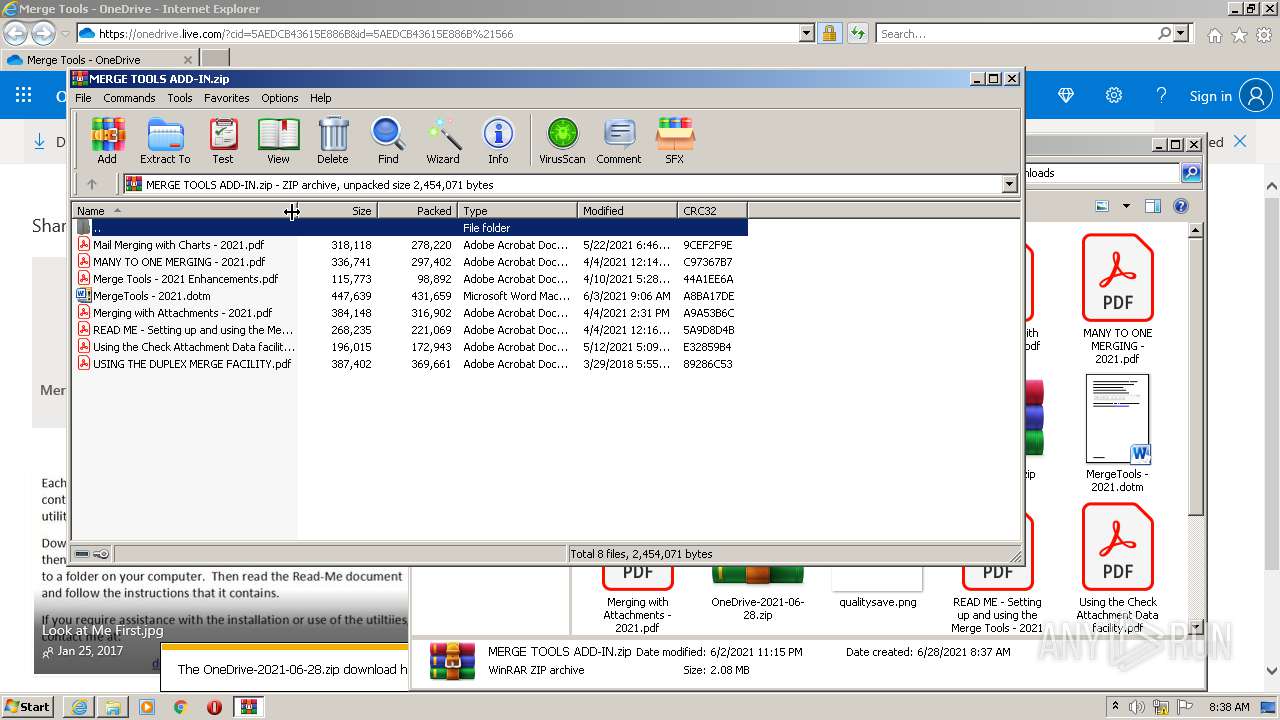
Task: Expand the archive path dropdown
Action: [1009, 184]
